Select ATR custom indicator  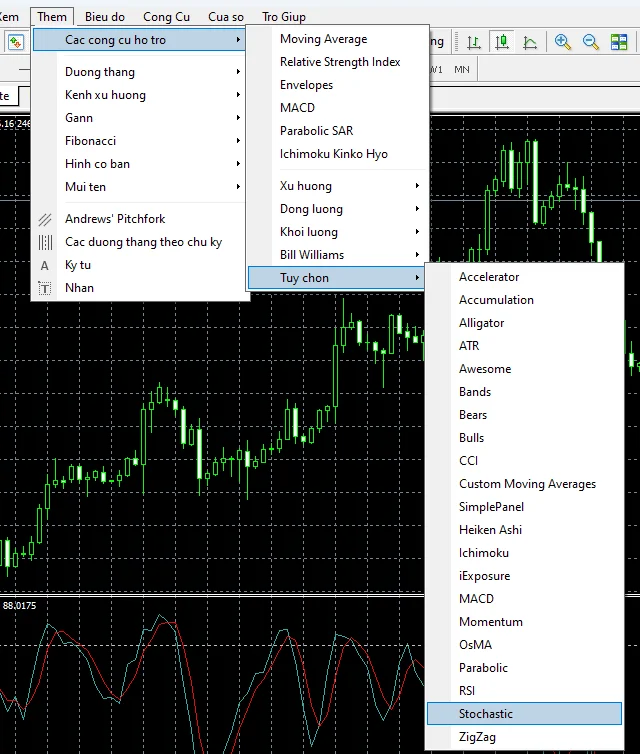(524, 346)
